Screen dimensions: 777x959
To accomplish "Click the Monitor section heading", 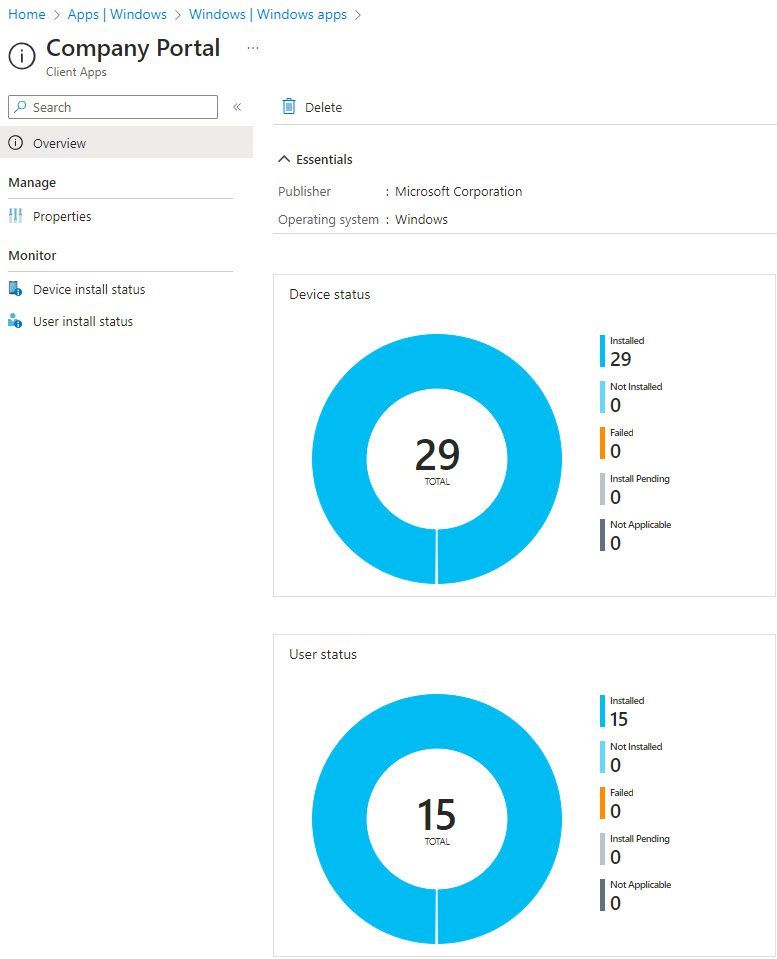I will 32,255.
